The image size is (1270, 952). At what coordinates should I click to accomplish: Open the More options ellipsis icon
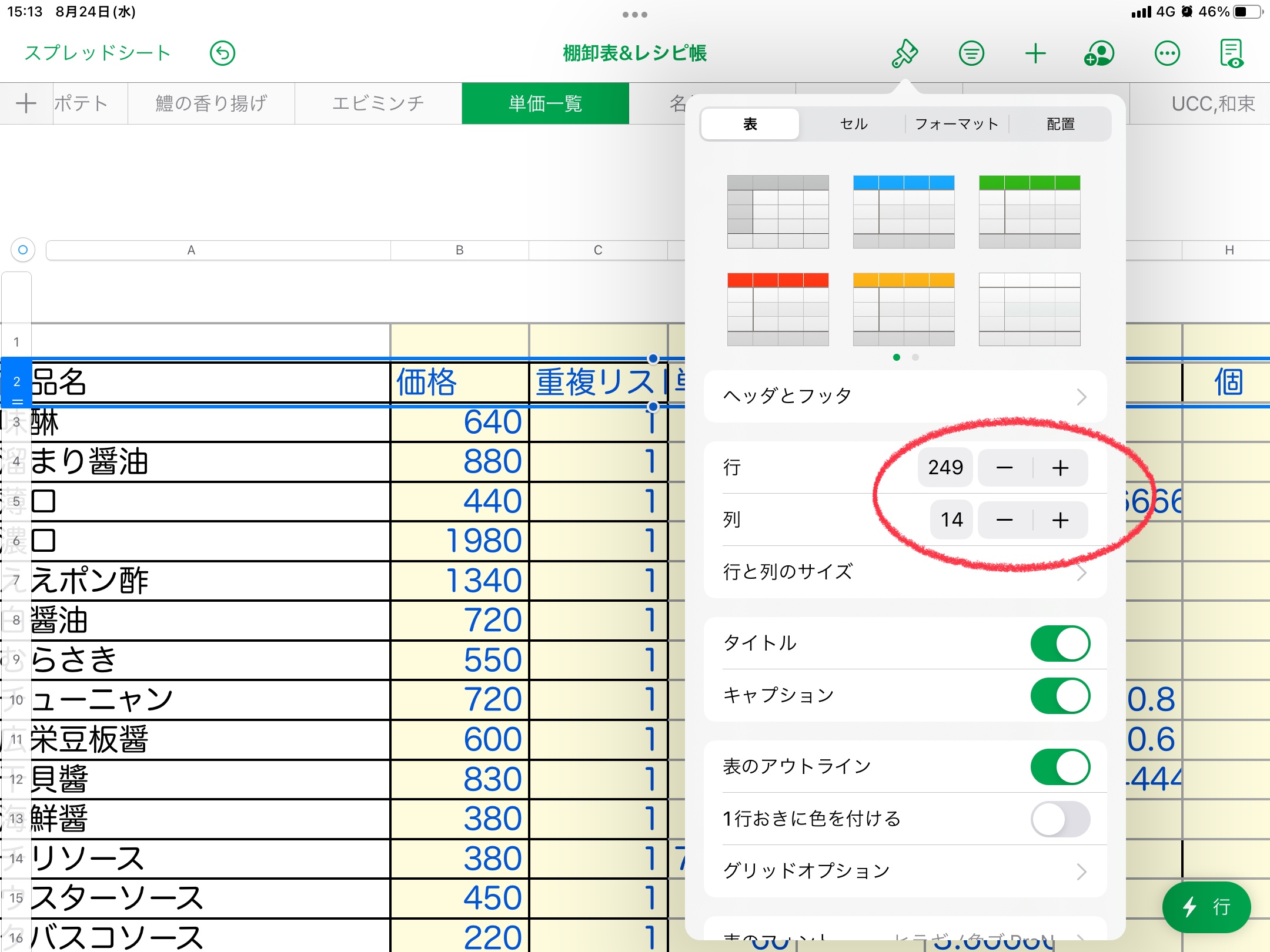click(1167, 53)
